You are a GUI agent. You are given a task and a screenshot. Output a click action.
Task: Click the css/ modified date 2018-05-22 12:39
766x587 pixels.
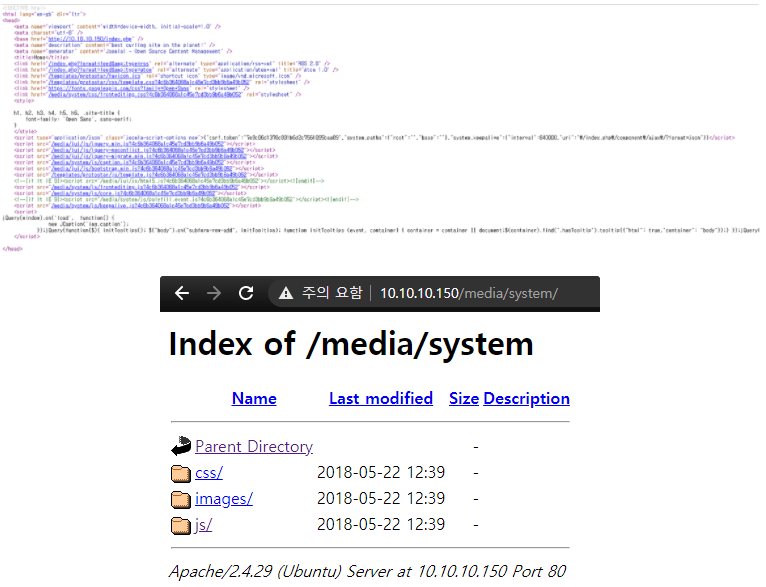[381, 472]
